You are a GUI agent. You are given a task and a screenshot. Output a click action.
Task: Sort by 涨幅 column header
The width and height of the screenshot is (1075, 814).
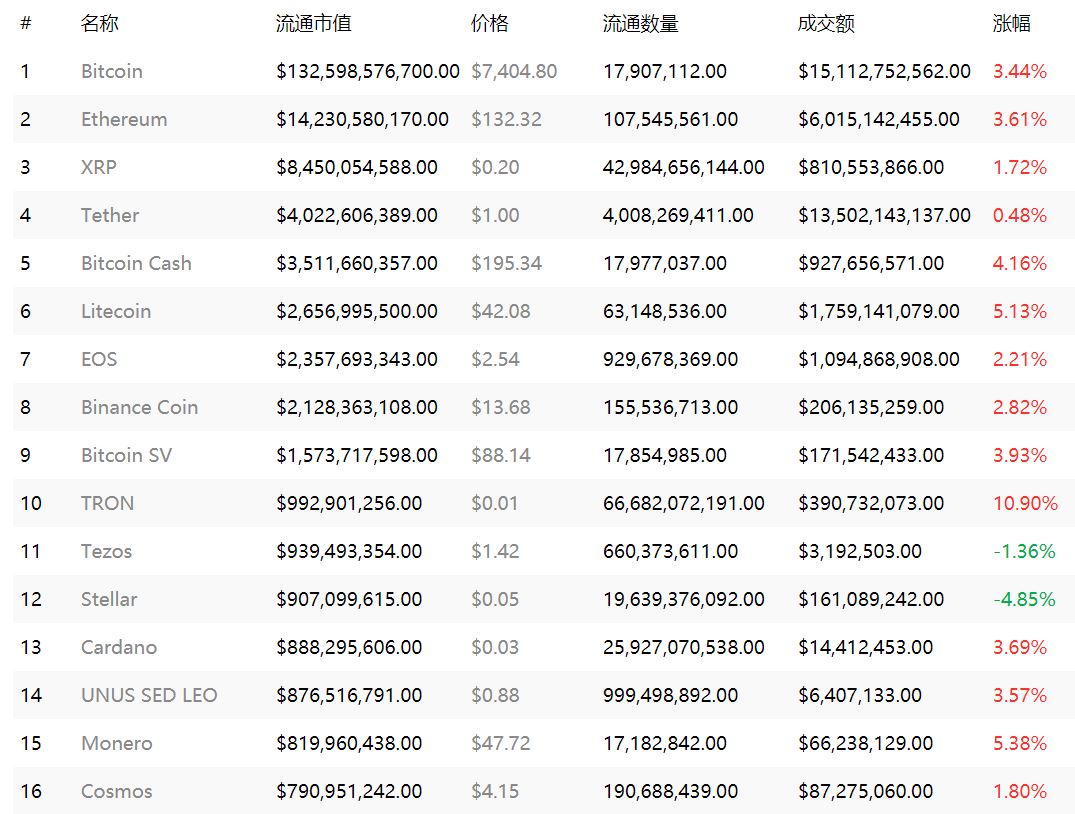pos(1011,23)
